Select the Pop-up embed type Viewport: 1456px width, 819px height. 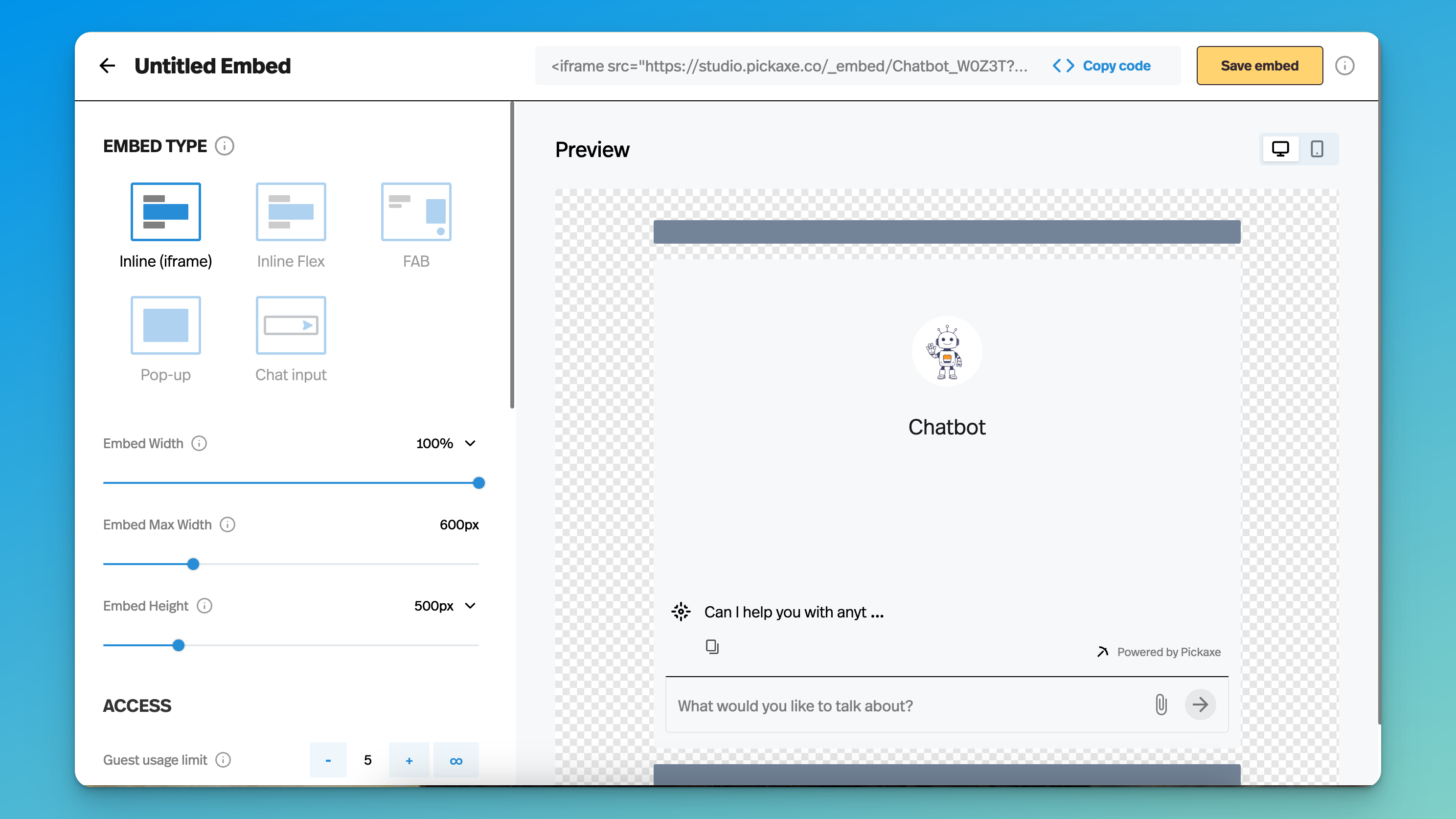[165, 325]
